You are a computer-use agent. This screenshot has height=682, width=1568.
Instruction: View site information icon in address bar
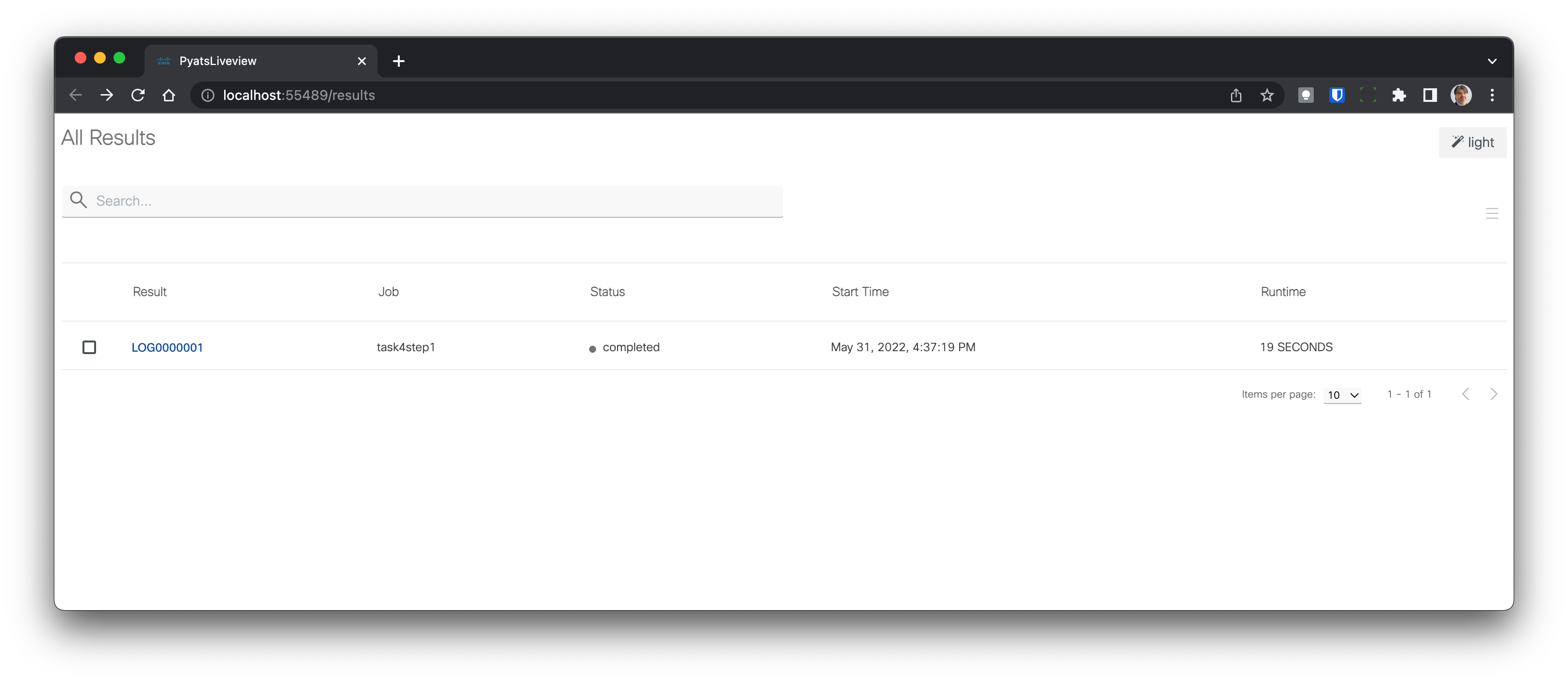pyautogui.click(x=208, y=96)
